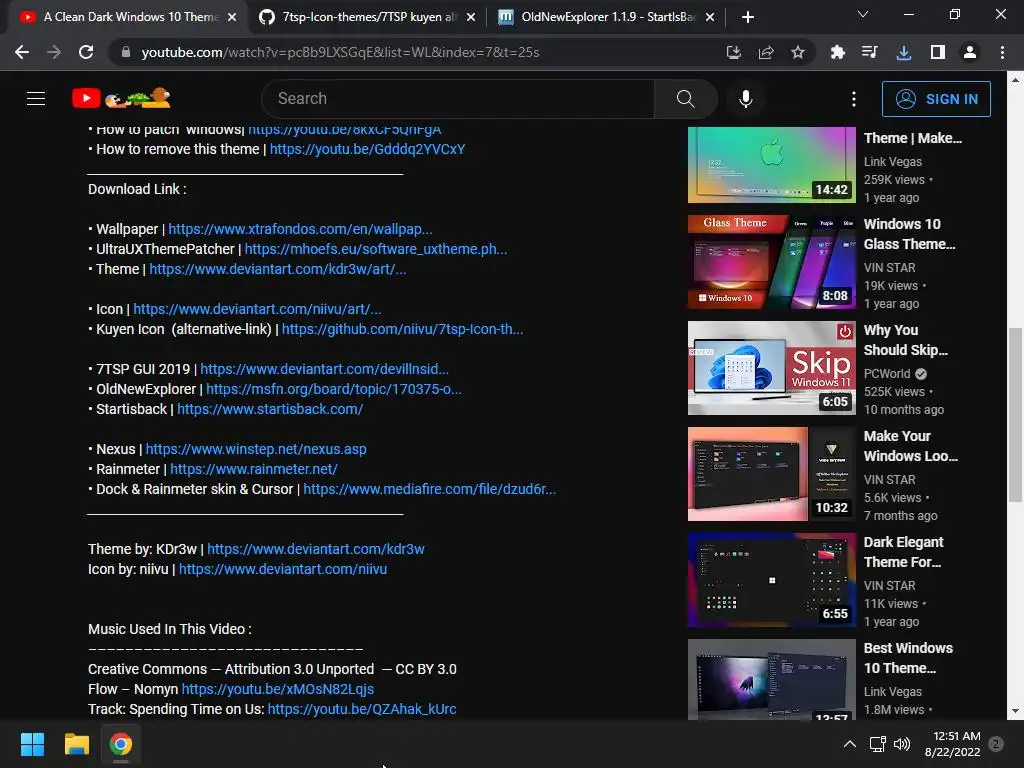1024x768 pixels.
Task: Click the site lock icon in address bar
Action: (x=126, y=52)
